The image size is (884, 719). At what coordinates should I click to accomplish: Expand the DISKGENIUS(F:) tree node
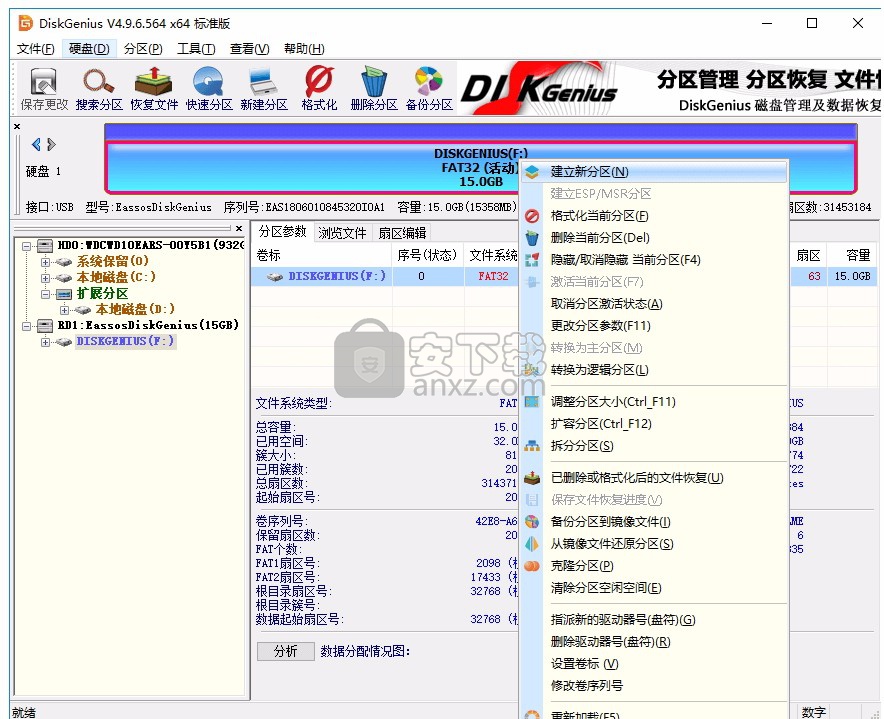click(x=45, y=342)
